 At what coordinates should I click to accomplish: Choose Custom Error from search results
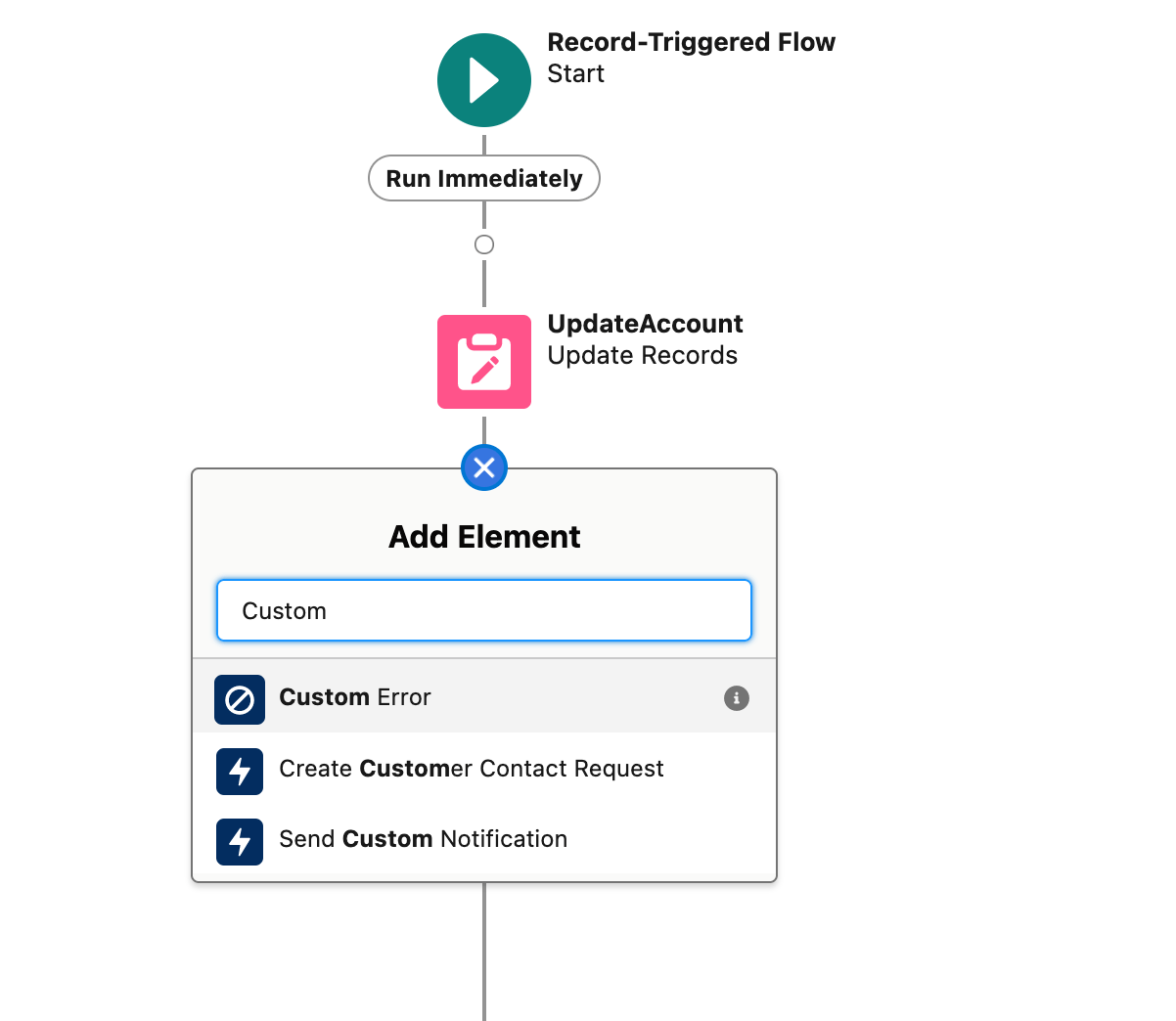[355, 697]
